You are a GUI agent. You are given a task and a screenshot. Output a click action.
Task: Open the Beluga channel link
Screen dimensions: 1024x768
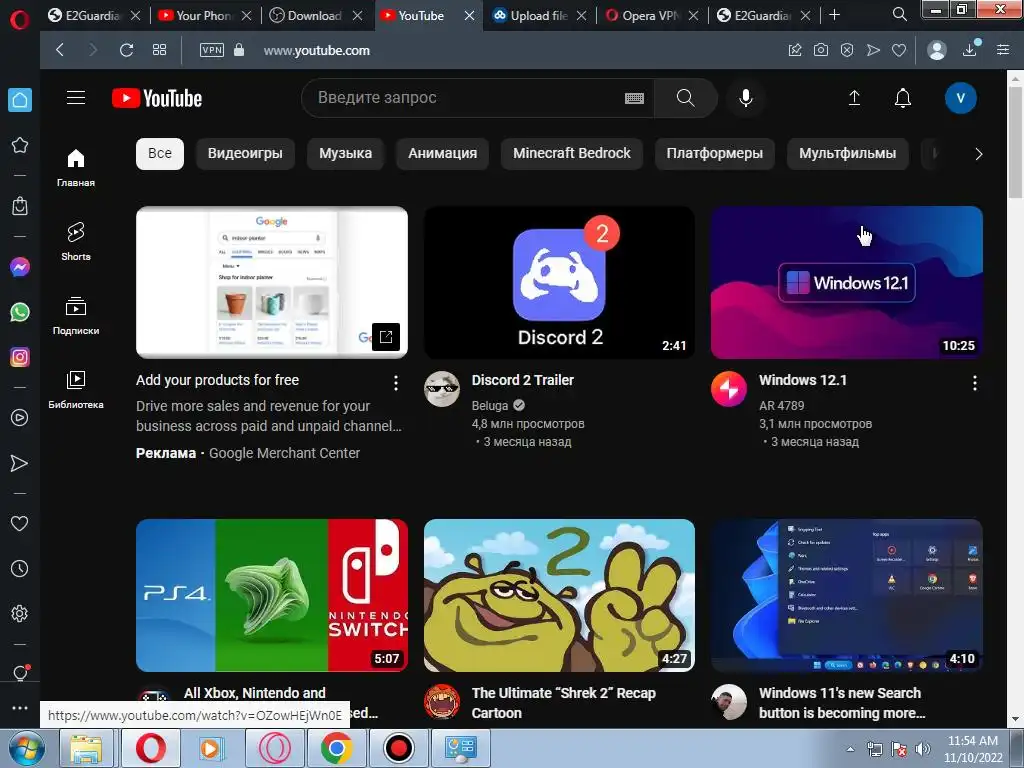click(x=490, y=406)
